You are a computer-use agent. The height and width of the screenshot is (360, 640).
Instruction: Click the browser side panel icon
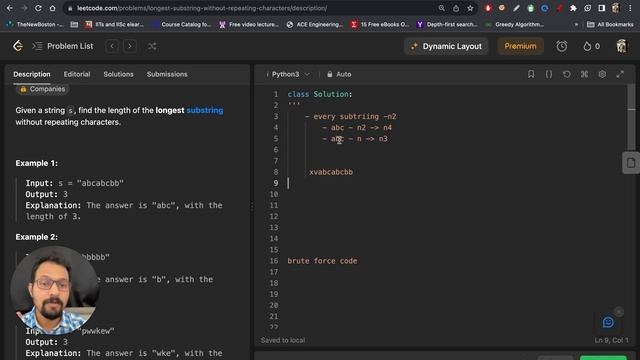(602, 8)
